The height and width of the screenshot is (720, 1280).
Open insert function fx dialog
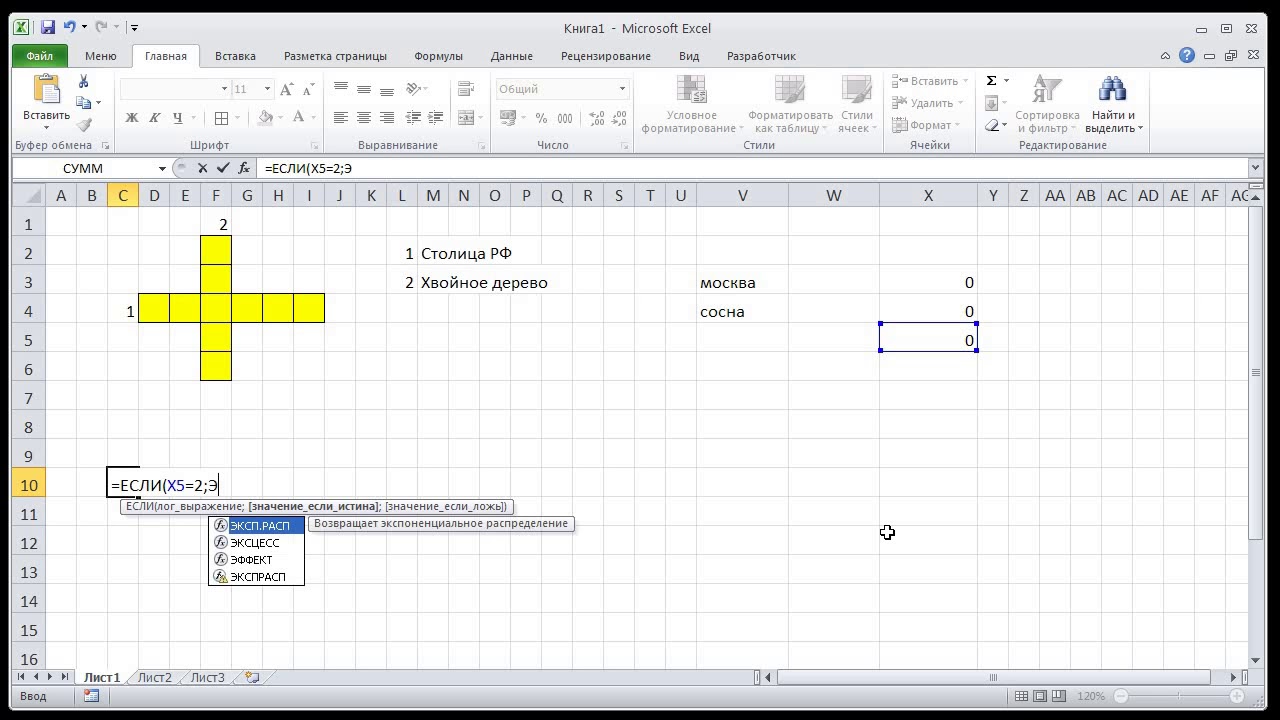pos(244,168)
